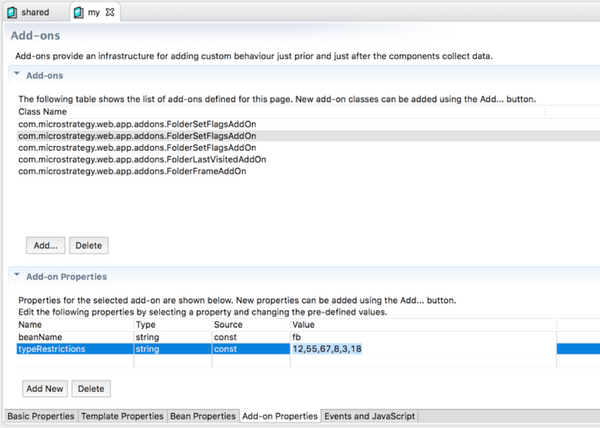Click the Add... button under the add-ons table
This screenshot has width=600, height=428.
pos(46,246)
